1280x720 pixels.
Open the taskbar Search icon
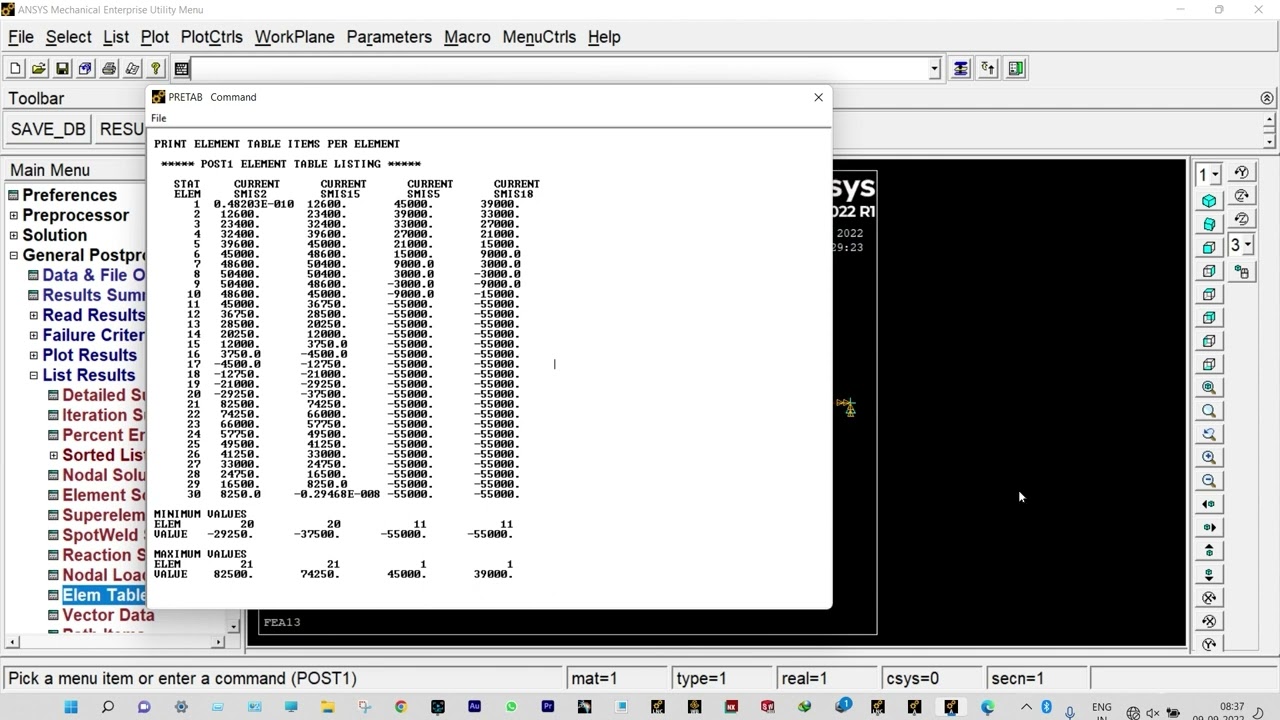[x=107, y=707]
